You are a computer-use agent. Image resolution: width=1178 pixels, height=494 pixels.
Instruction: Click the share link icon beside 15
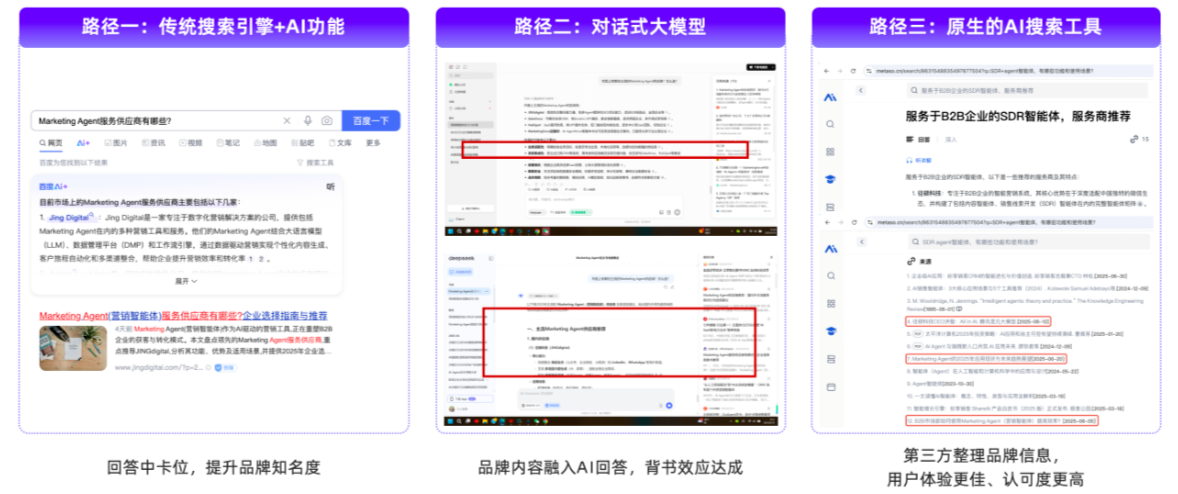point(1133,139)
